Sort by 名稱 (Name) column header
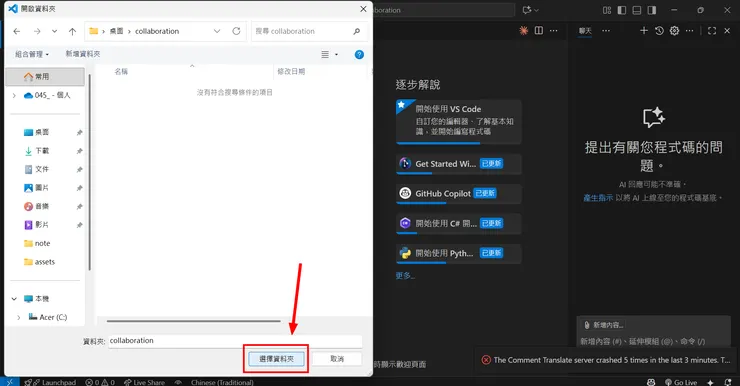 coord(121,71)
